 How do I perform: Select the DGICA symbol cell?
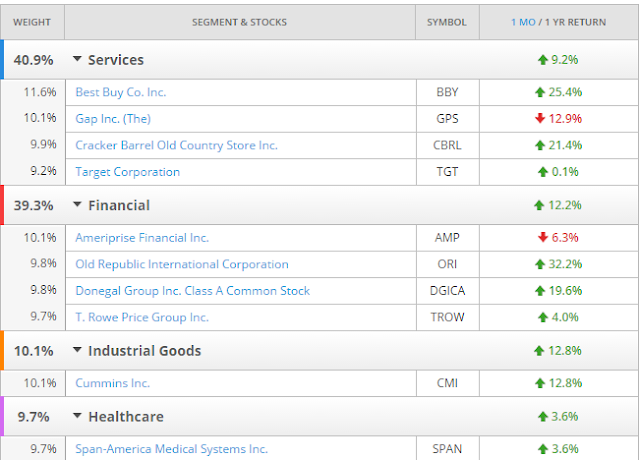tap(447, 291)
